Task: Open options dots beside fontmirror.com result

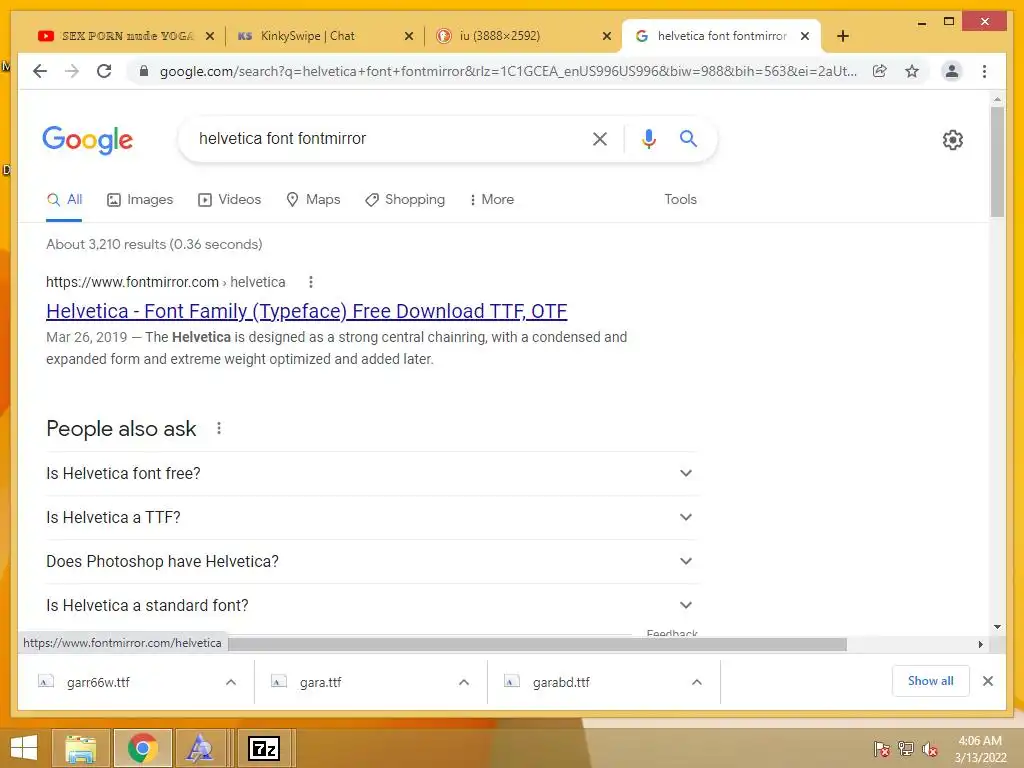Action: click(311, 282)
